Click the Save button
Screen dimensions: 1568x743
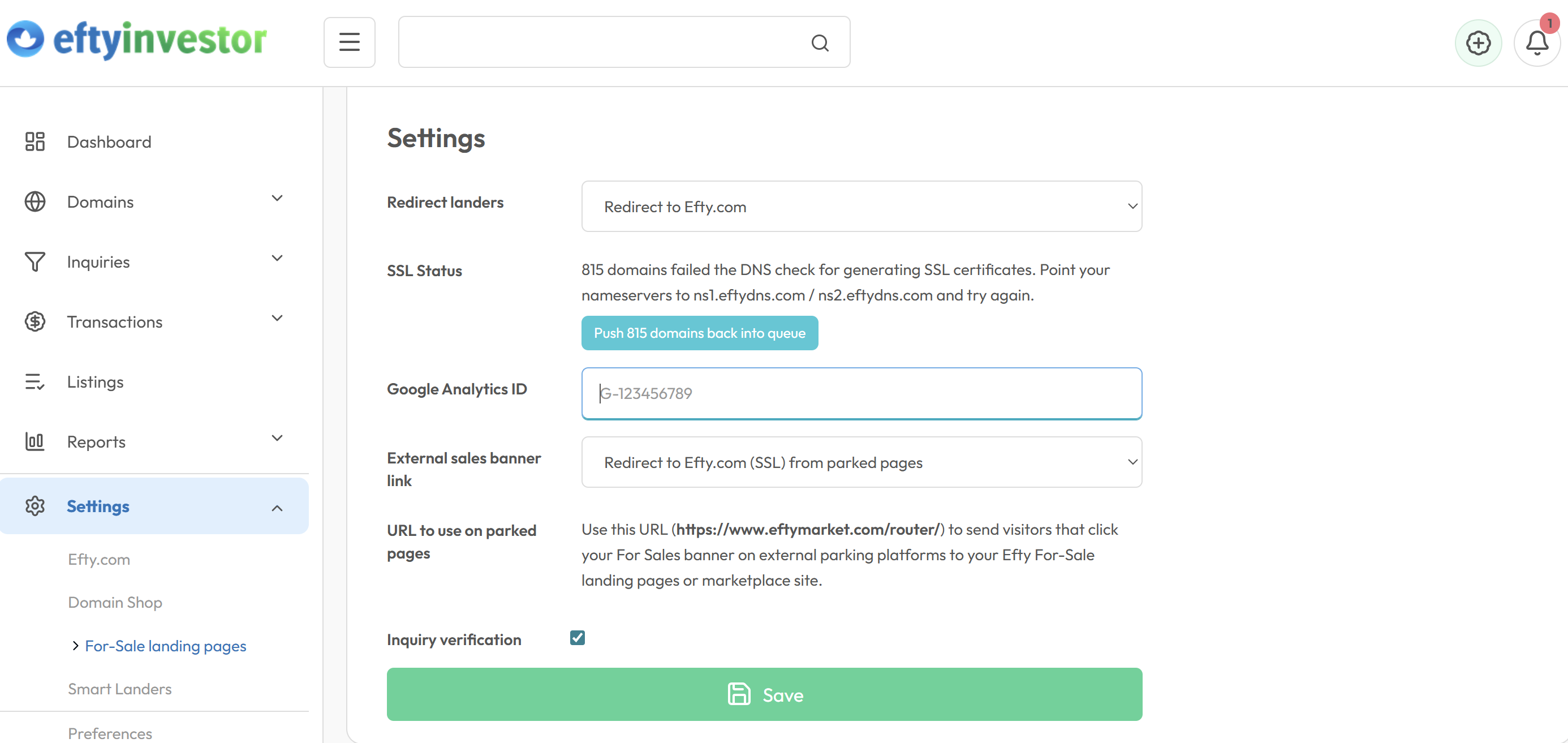point(764,694)
